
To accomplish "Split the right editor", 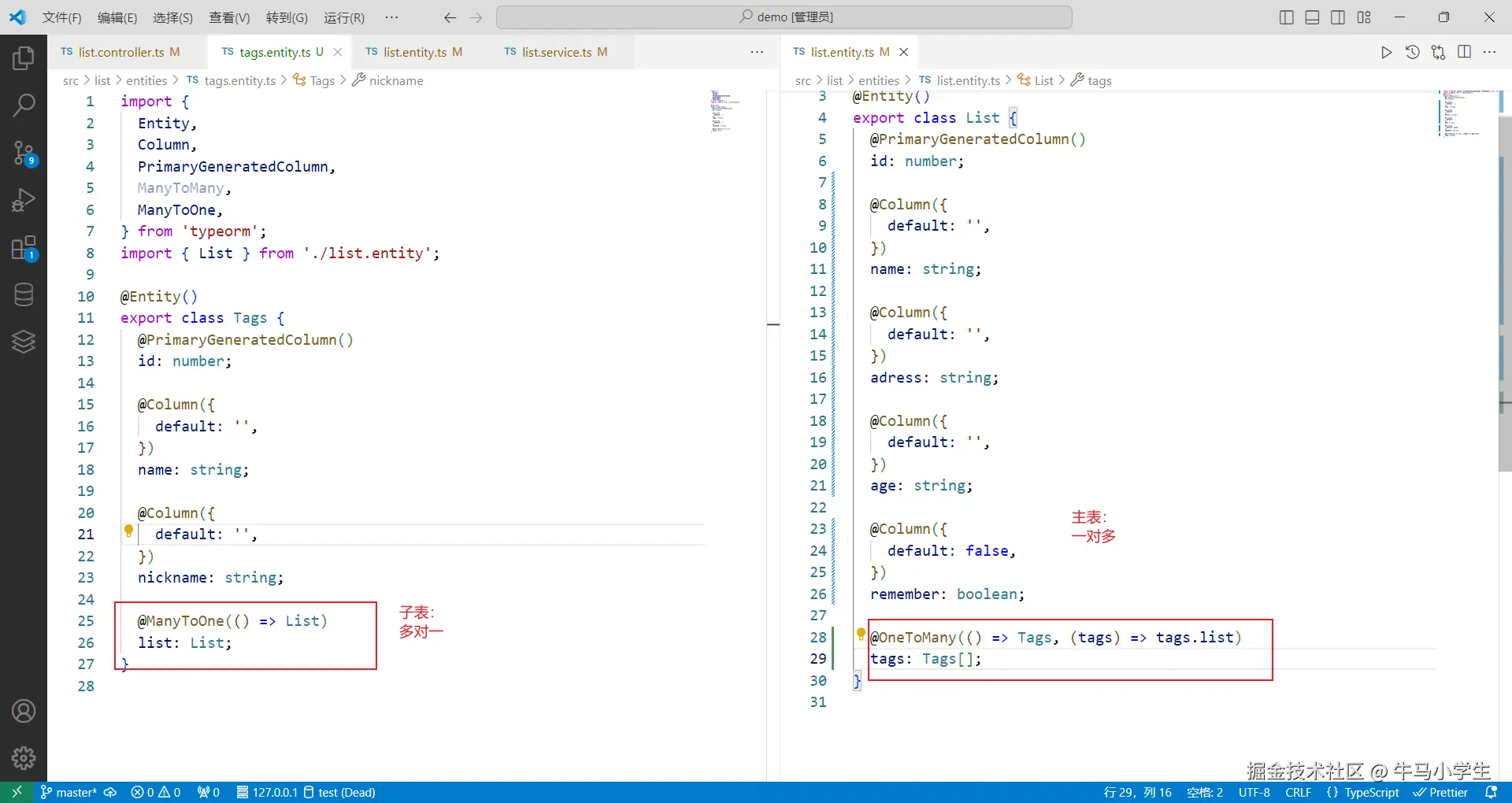I will click(1464, 52).
